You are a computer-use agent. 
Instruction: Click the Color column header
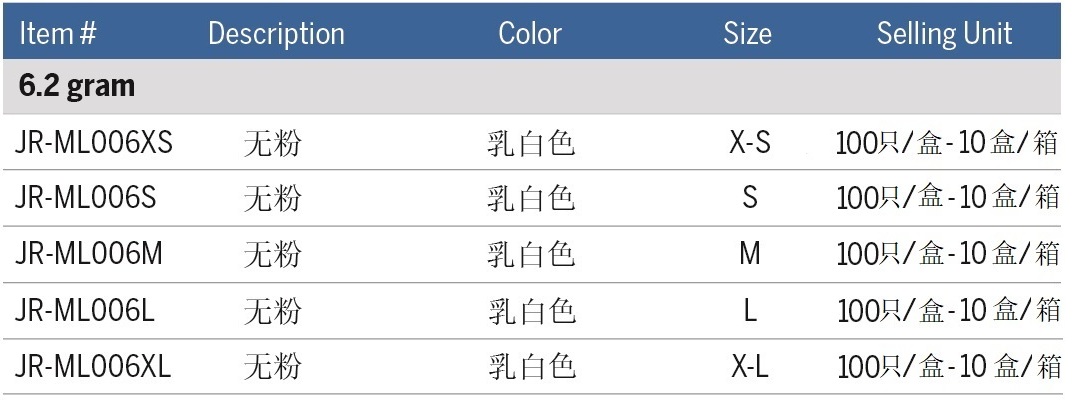tap(532, 34)
